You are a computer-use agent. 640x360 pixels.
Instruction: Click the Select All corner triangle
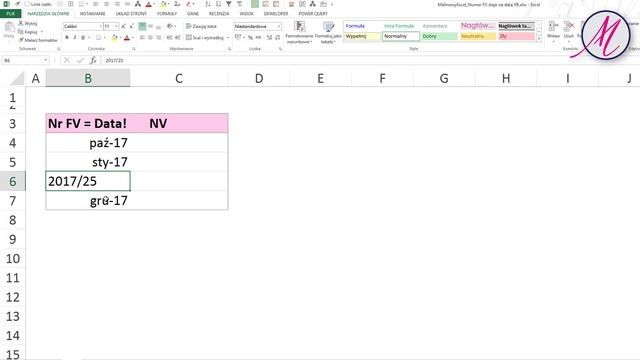point(17,78)
